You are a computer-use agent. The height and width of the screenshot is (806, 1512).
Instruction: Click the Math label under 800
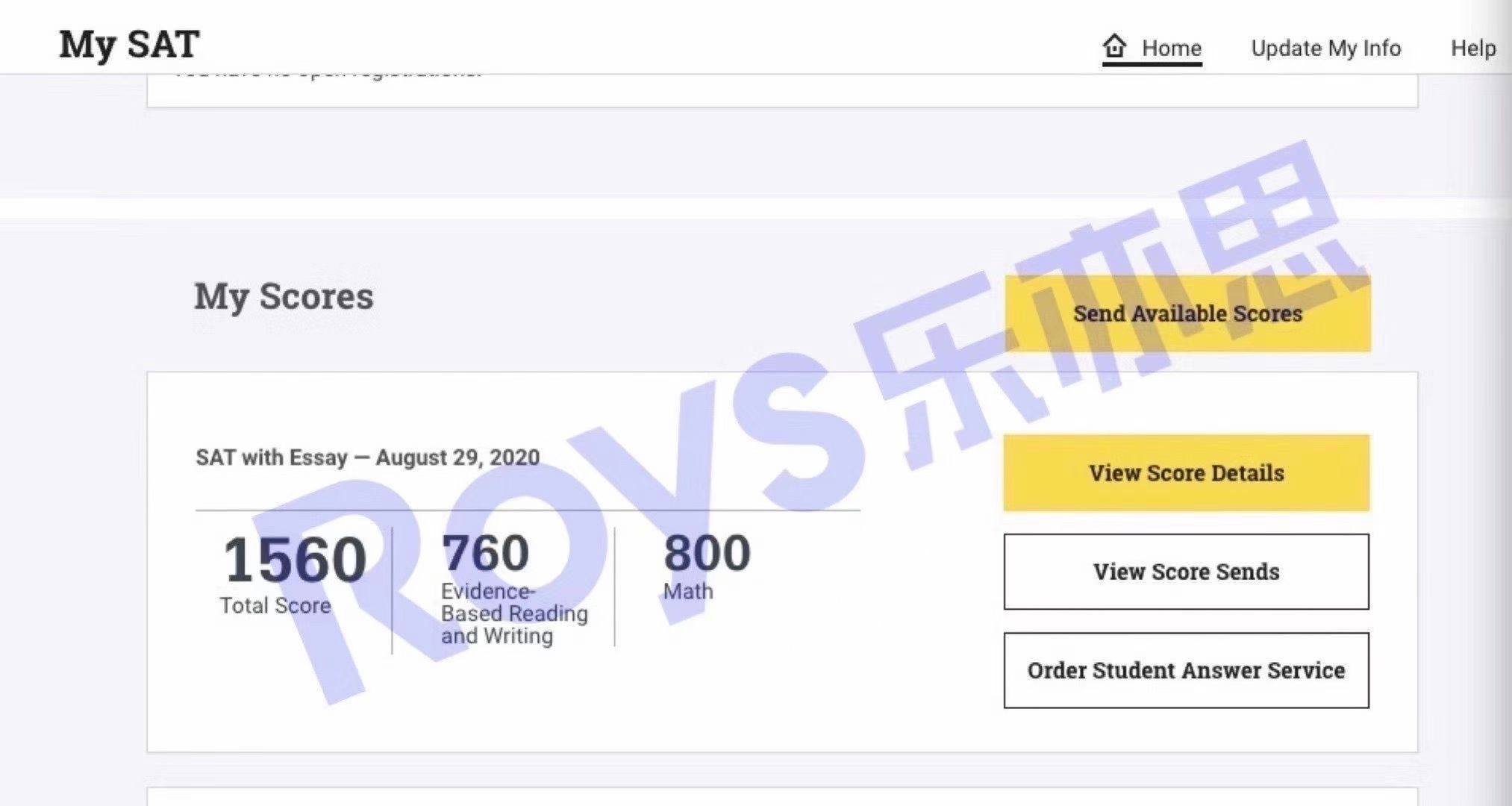pos(688,592)
